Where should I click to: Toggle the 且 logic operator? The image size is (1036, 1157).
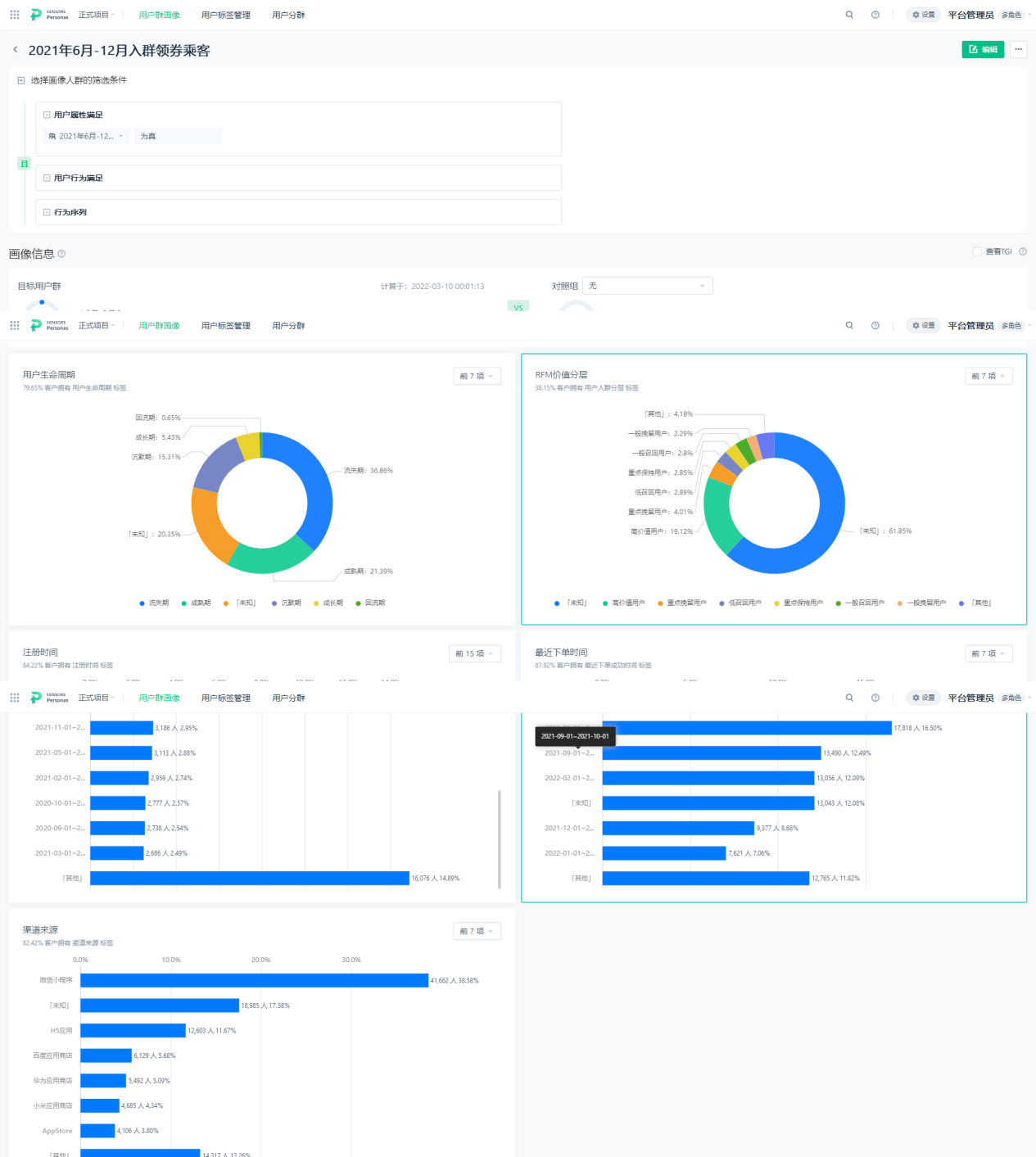25,164
